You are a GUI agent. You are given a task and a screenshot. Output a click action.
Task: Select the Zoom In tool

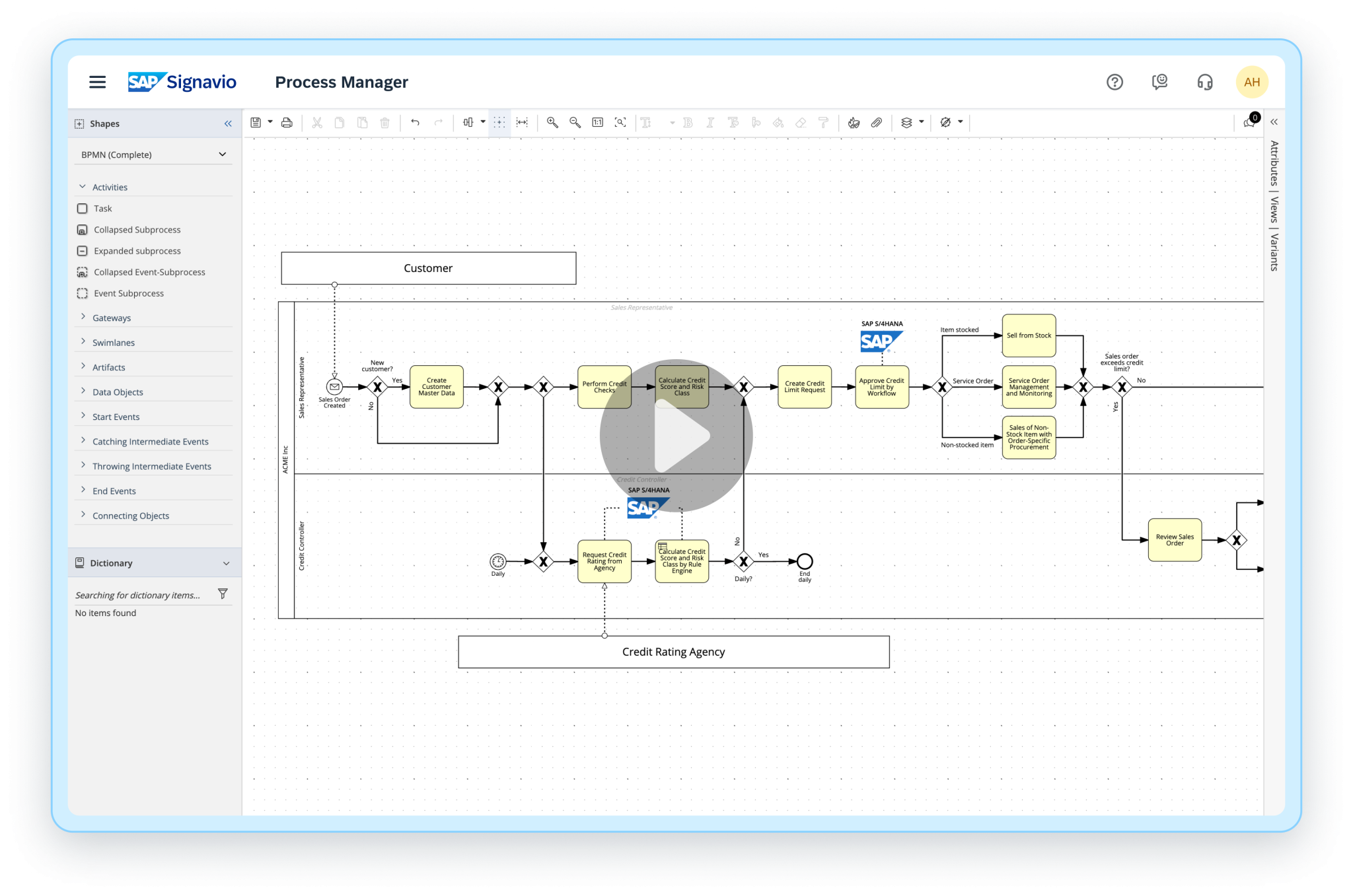coord(552,122)
